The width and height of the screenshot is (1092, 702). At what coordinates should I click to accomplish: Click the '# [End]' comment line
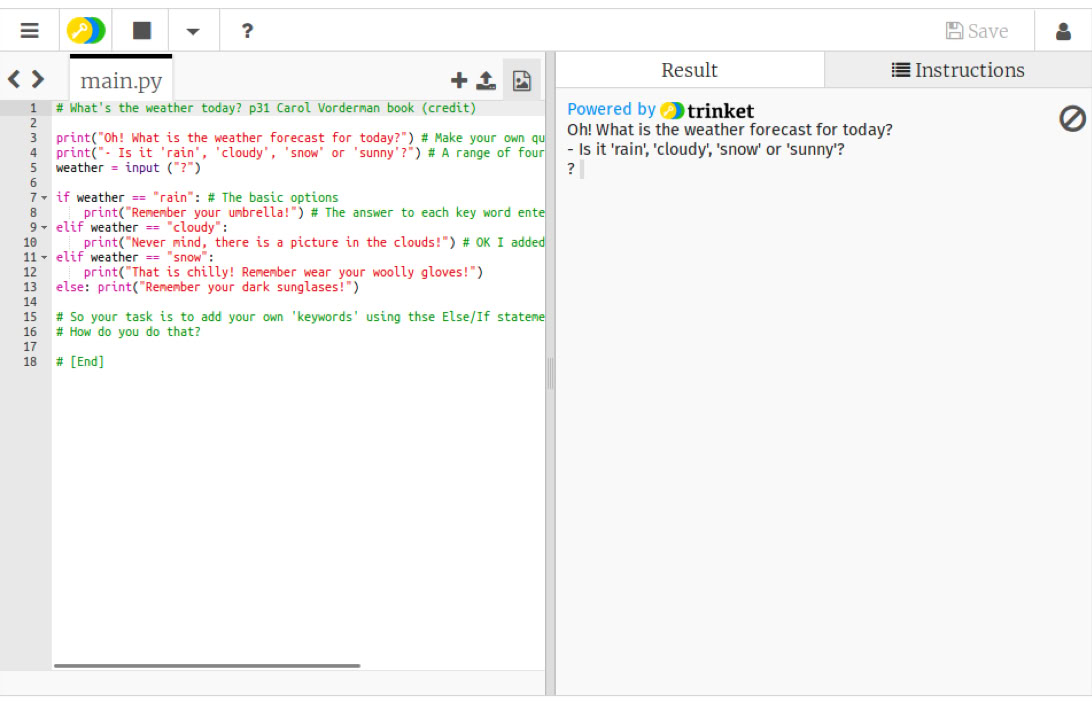[80, 362]
